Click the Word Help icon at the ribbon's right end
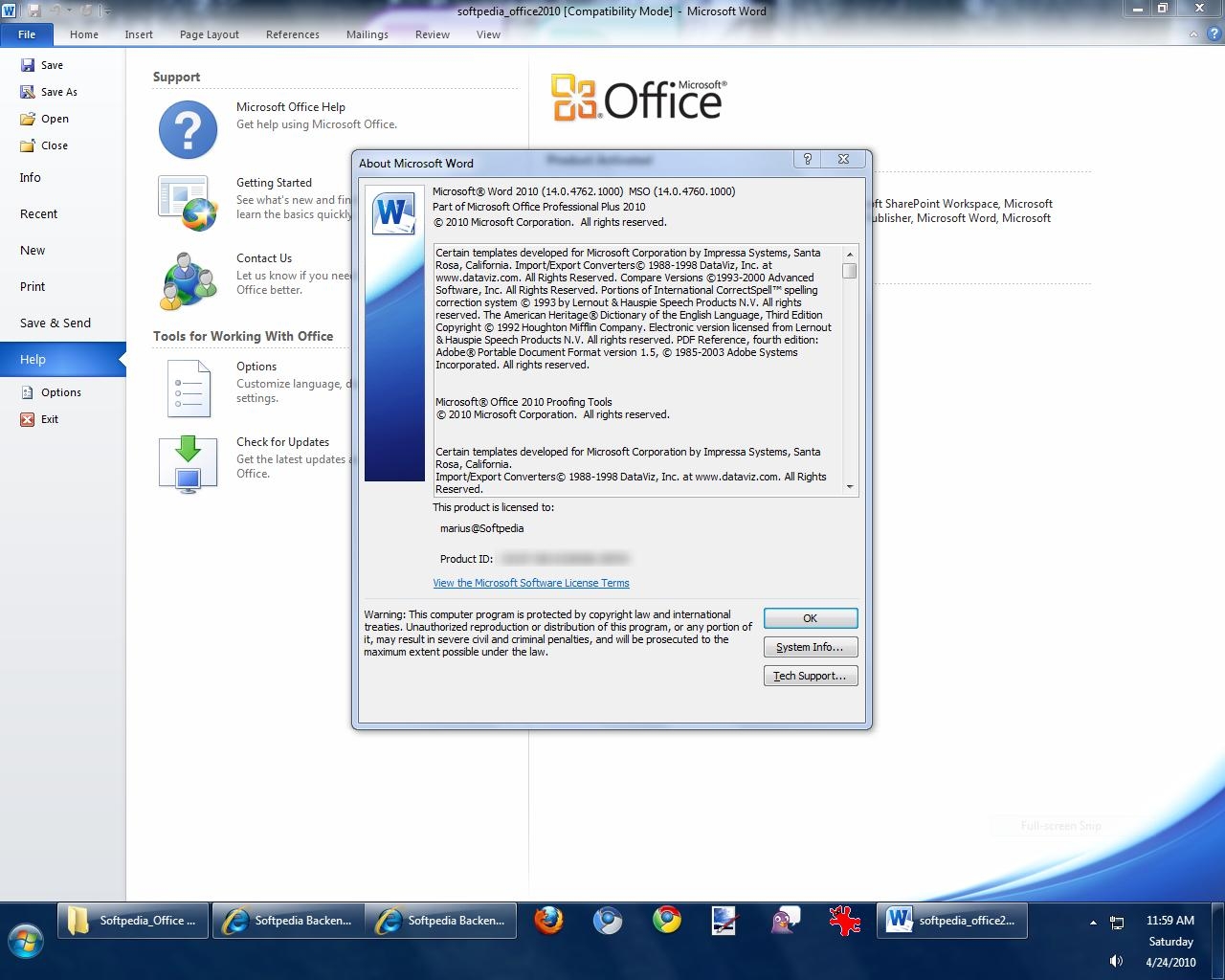Image resolution: width=1225 pixels, height=980 pixels. pos(1214,34)
